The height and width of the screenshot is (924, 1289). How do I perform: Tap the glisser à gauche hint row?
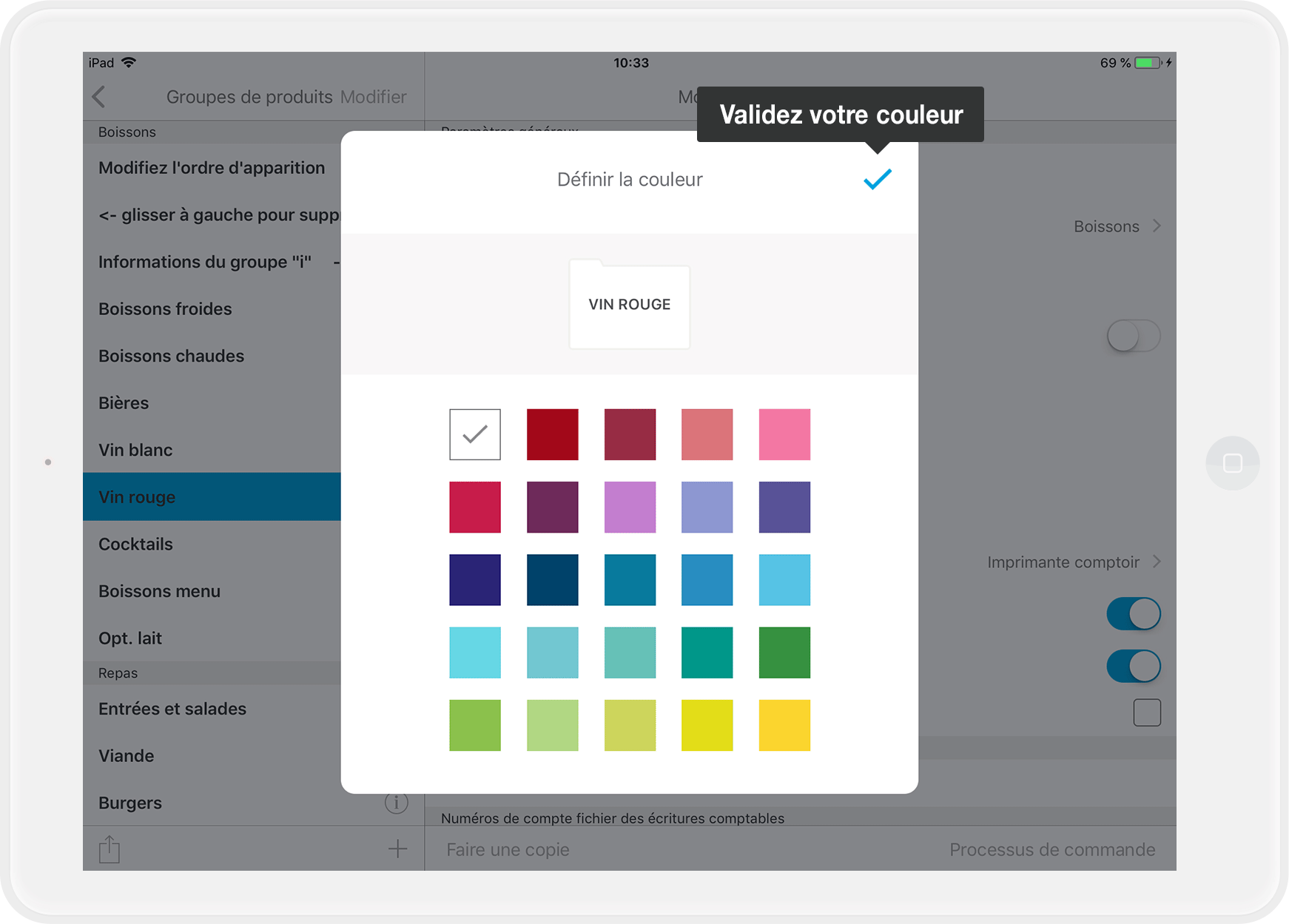(212, 215)
